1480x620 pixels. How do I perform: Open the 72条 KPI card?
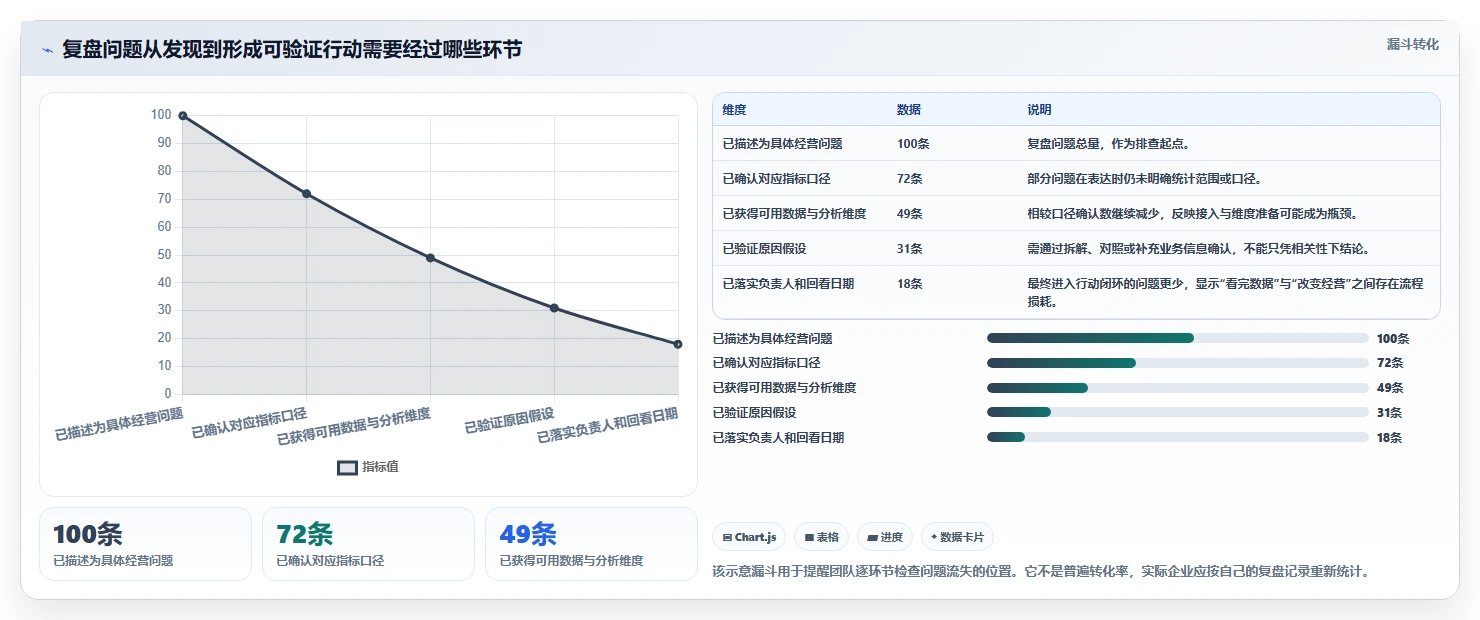pos(368,544)
